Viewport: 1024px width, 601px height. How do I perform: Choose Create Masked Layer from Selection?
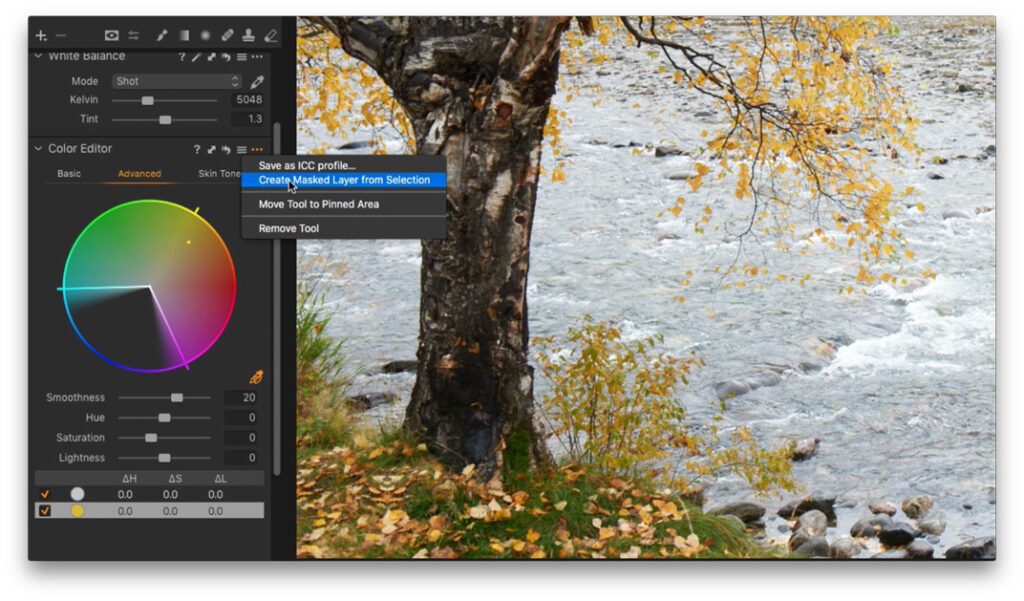tap(345, 180)
